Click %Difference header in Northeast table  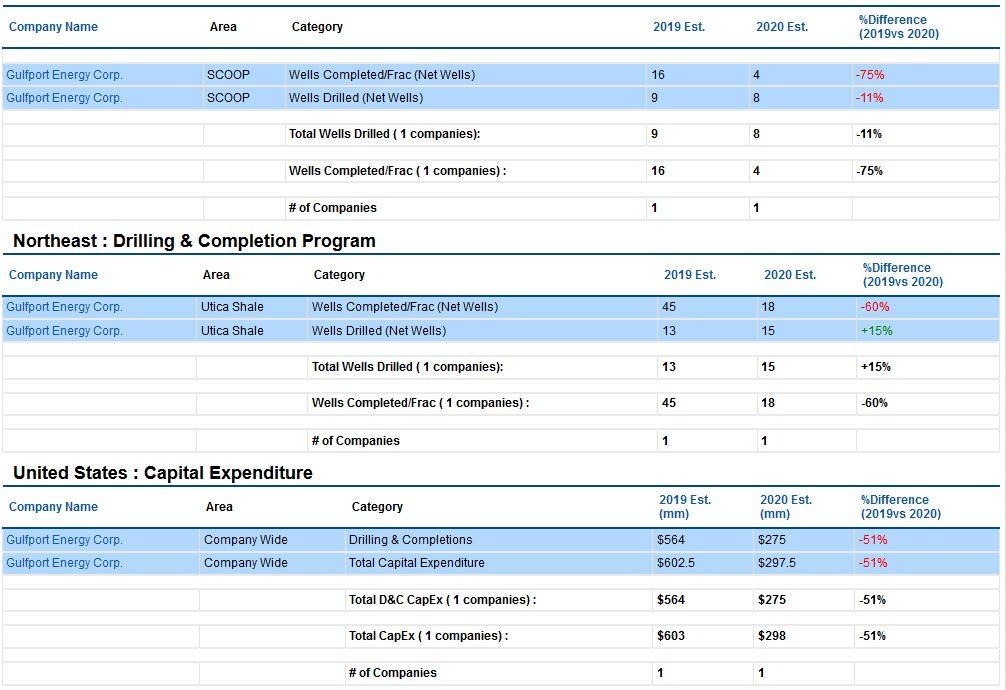pyautogui.click(x=903, y=275)
